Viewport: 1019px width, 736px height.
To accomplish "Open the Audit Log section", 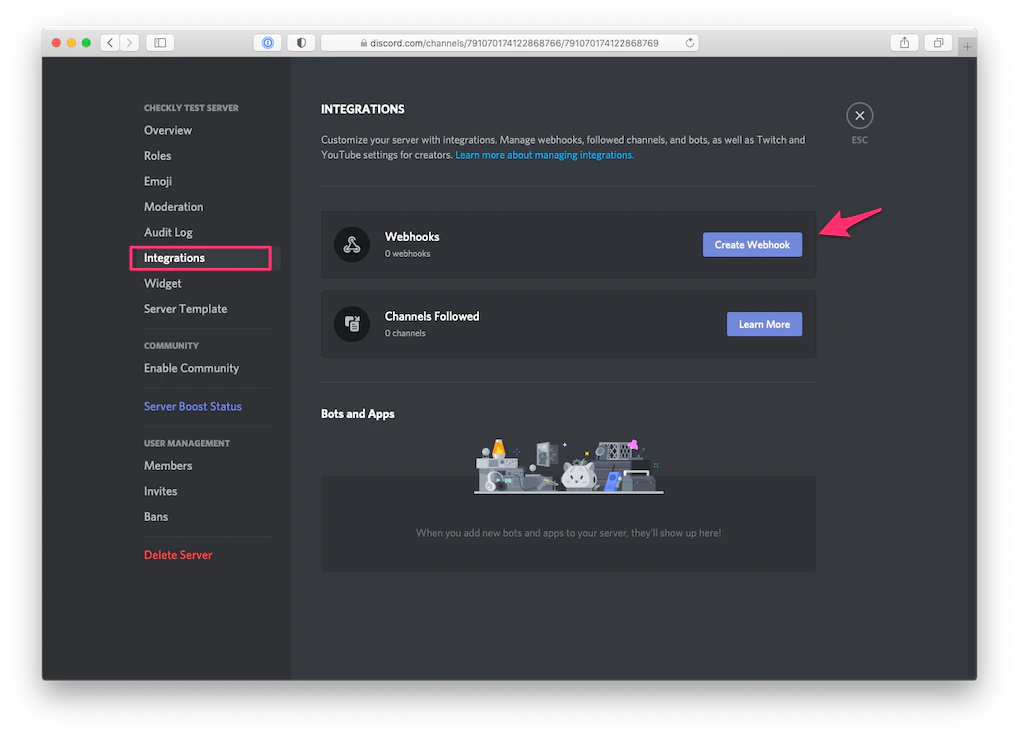I will click(x=167, y=231).
